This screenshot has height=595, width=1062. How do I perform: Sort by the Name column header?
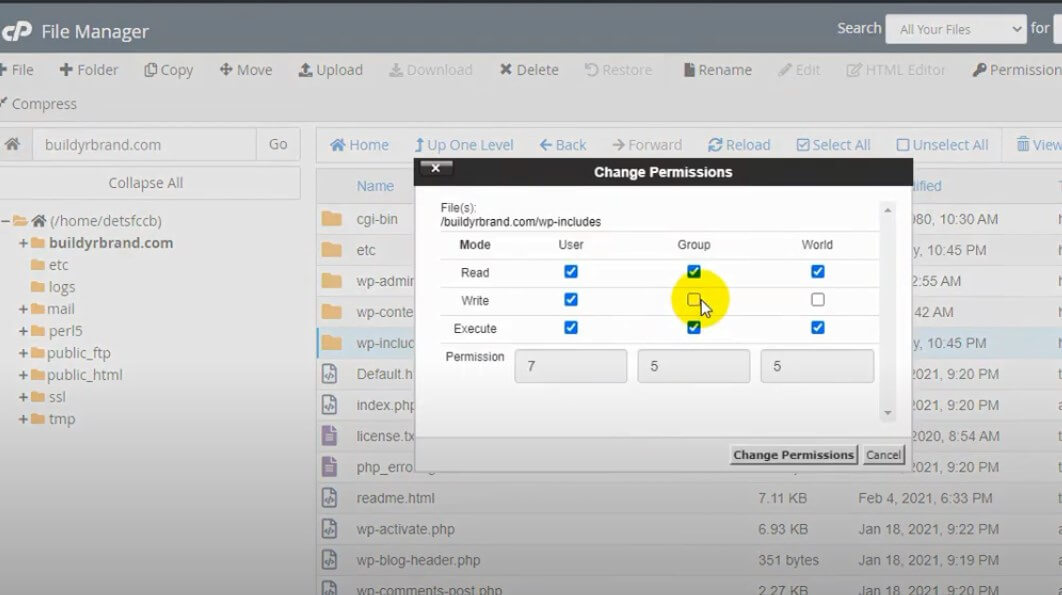[x=375, y=186]
